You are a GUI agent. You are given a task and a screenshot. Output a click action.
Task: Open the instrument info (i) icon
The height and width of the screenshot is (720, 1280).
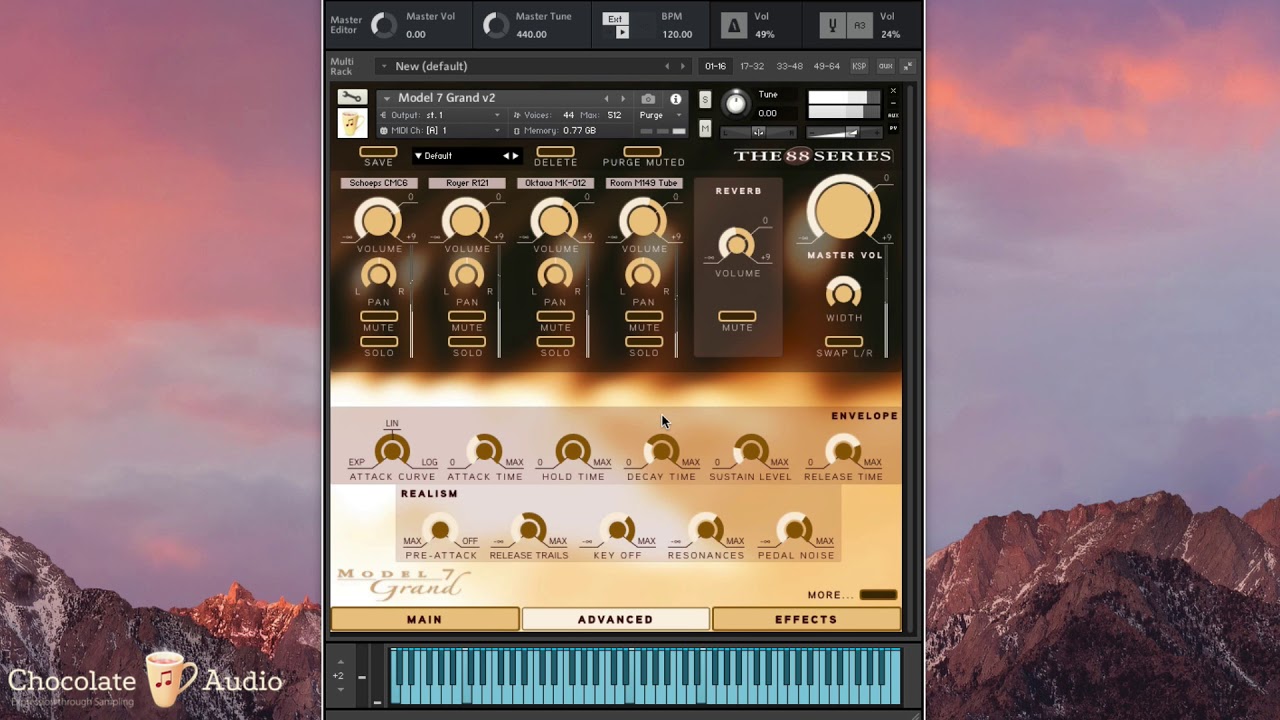click(676, 99)
